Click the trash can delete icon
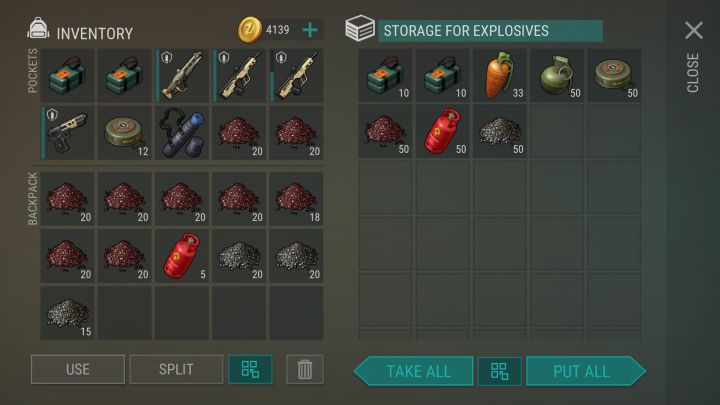Image resolution: width=720 pixels, height=405 pixels. (x=304, y=369)
